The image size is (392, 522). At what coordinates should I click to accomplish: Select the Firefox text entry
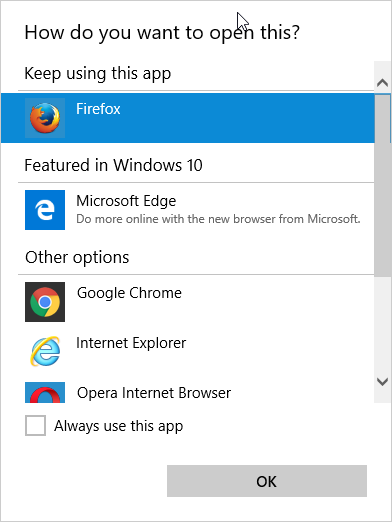pyautogui.click(x=188, y=118)
